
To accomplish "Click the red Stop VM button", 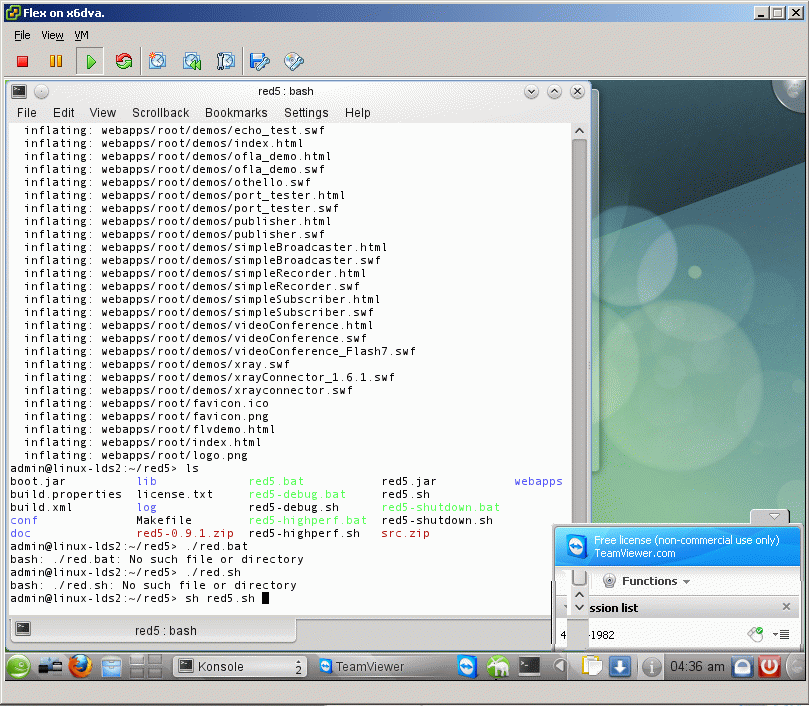I will (22, 61).
